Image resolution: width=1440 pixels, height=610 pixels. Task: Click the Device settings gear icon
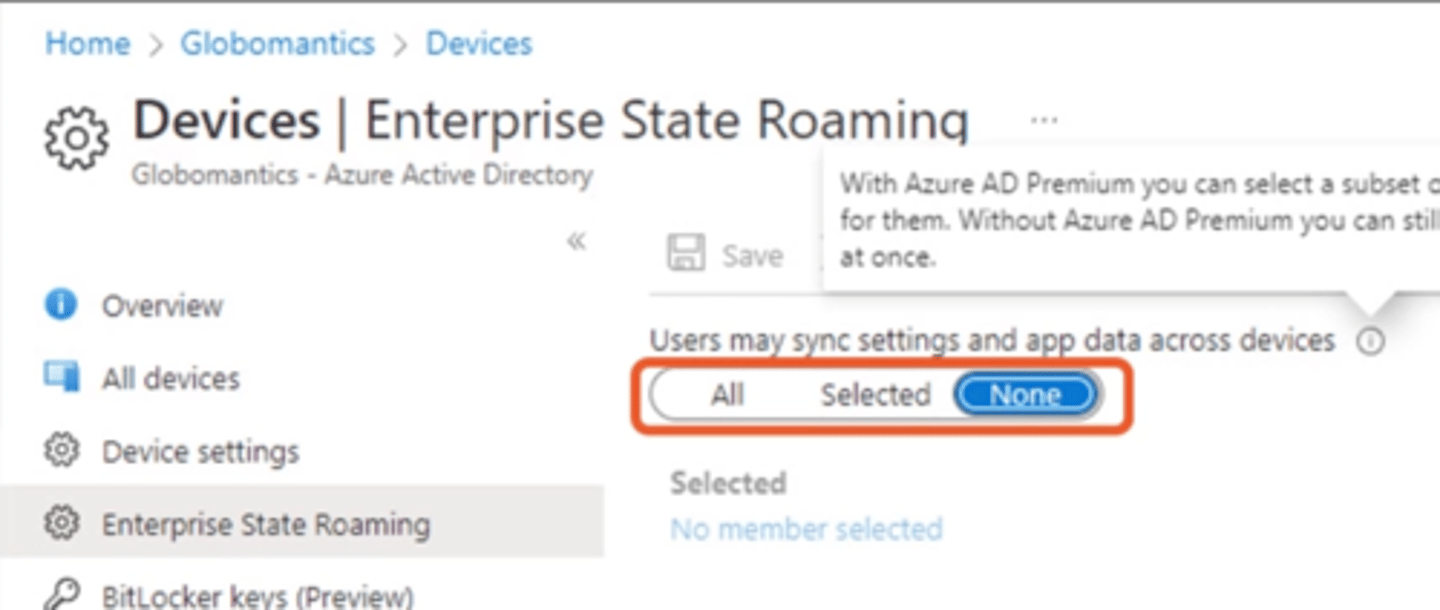(x=61, y=450)
